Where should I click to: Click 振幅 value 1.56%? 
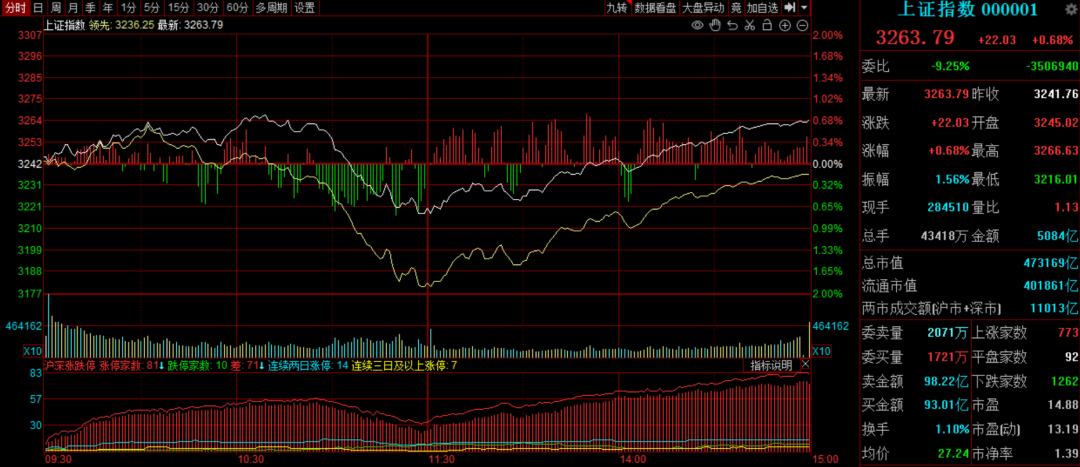953,179
